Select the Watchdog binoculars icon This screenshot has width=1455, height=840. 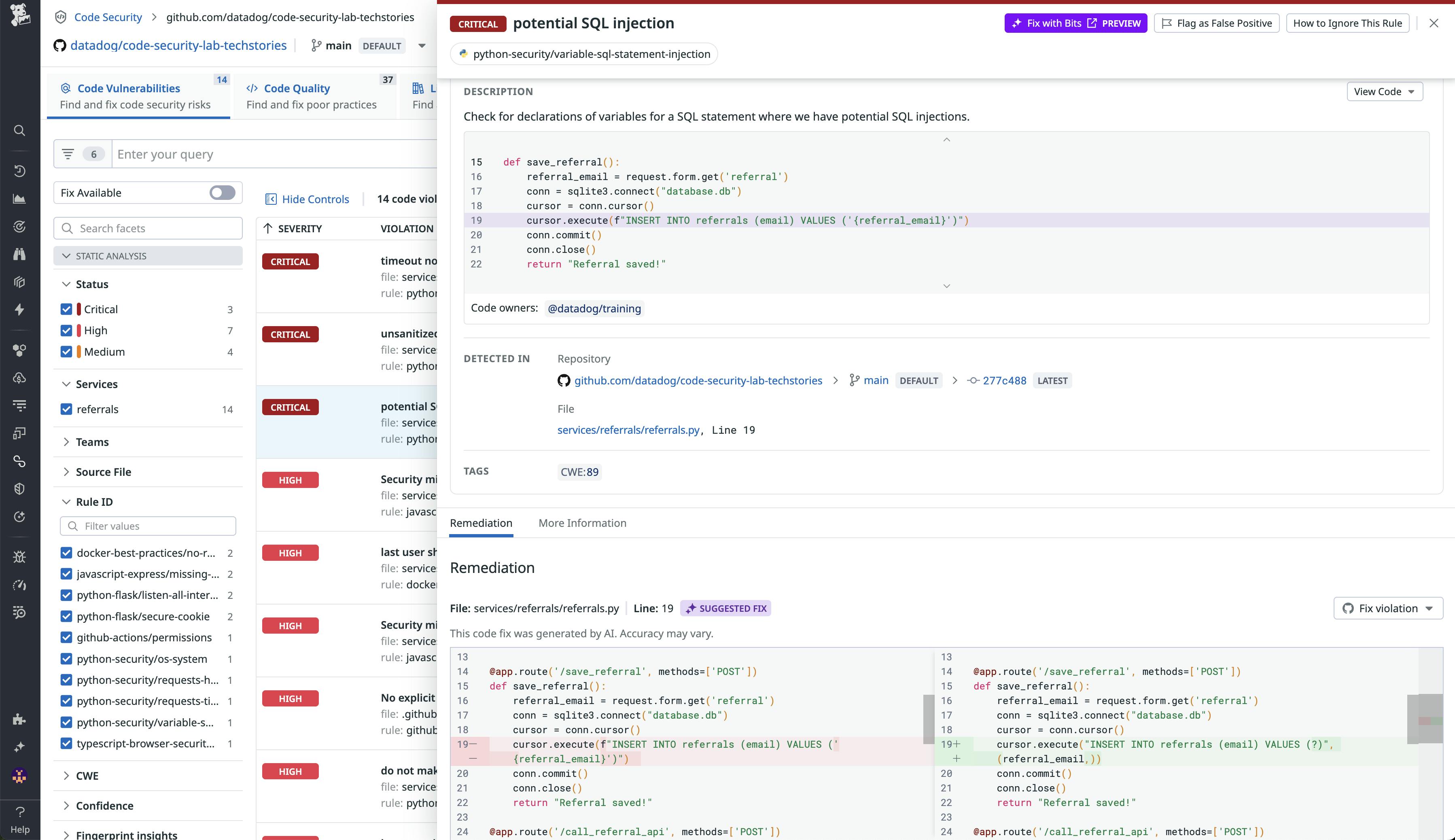pyautogui.click(x=19, y=255)
